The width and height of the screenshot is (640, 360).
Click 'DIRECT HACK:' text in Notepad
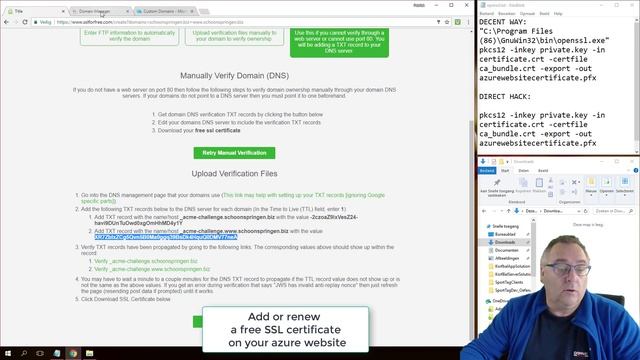click(x=505, y=97)
